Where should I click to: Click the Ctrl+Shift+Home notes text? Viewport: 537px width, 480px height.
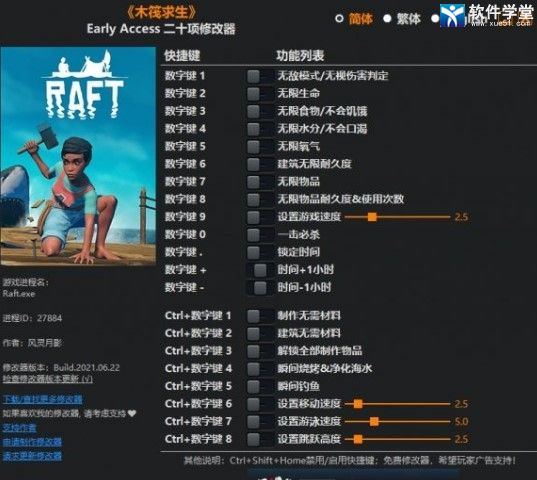click(350, 461)
